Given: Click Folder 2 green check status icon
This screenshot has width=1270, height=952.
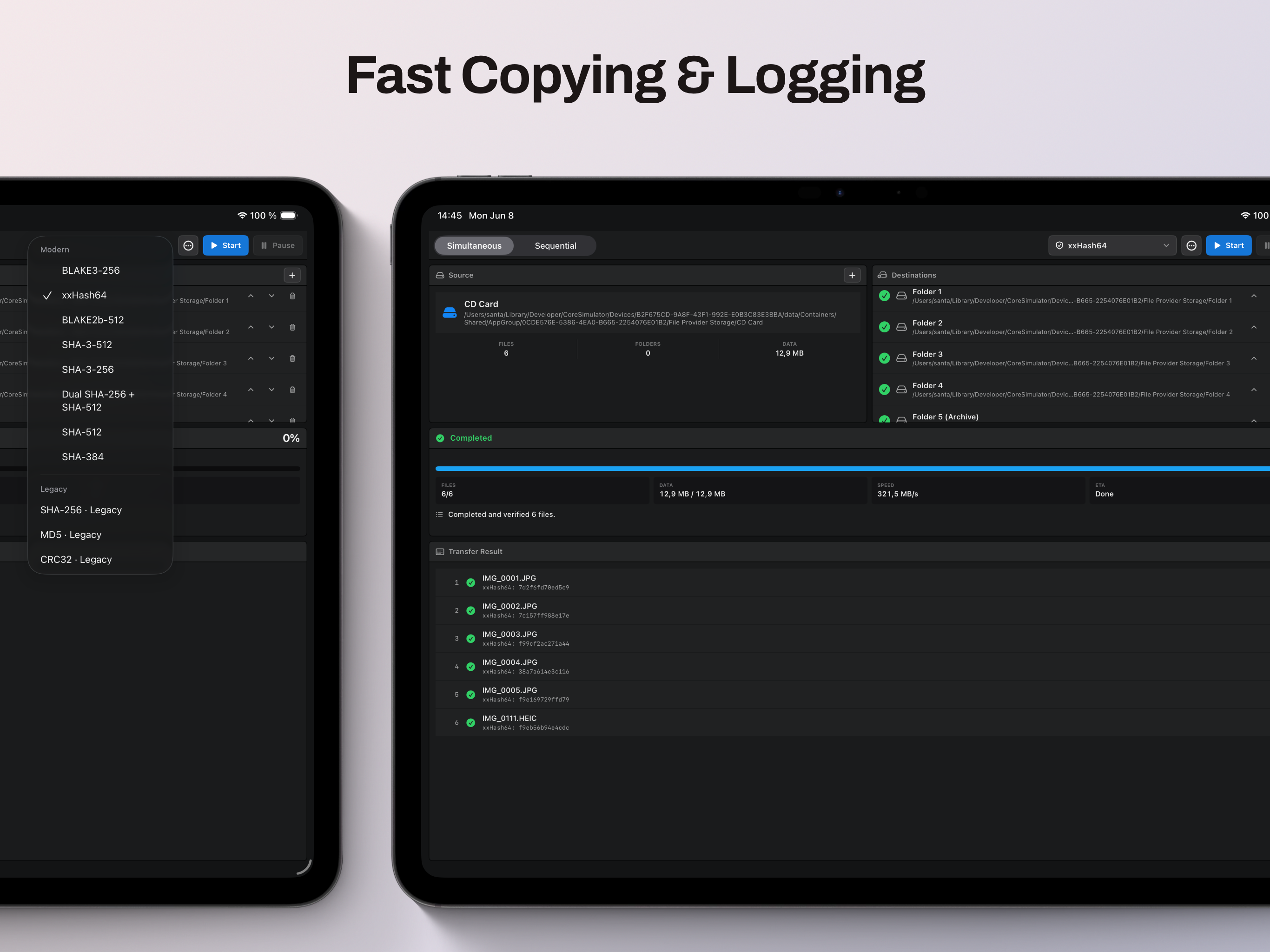Looking at the screenshot, I should point(884,327).
